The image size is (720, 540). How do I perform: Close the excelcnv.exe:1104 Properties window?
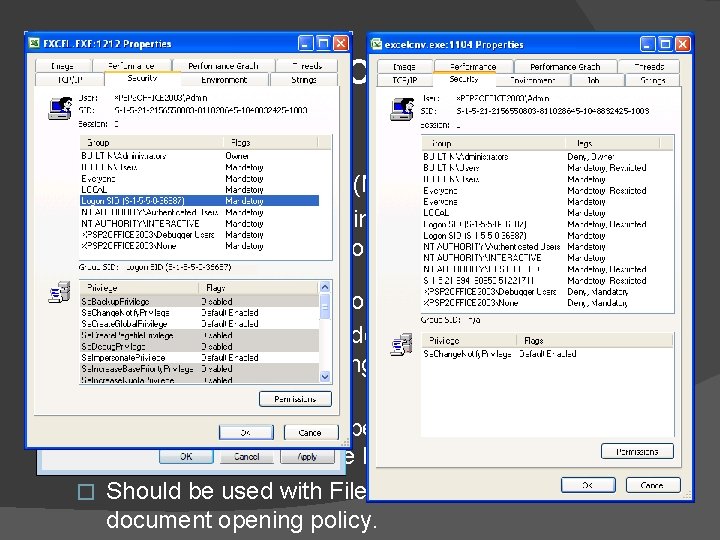tap(682, 44)
